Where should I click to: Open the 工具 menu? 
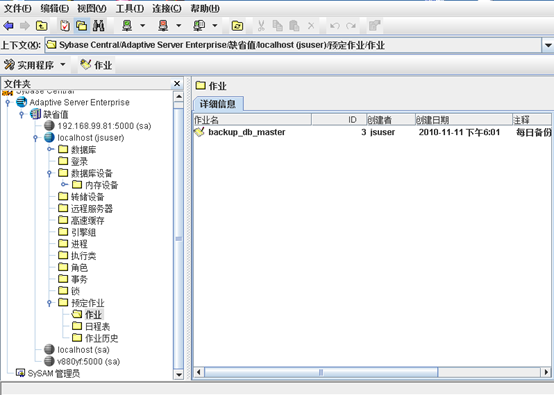130,8
